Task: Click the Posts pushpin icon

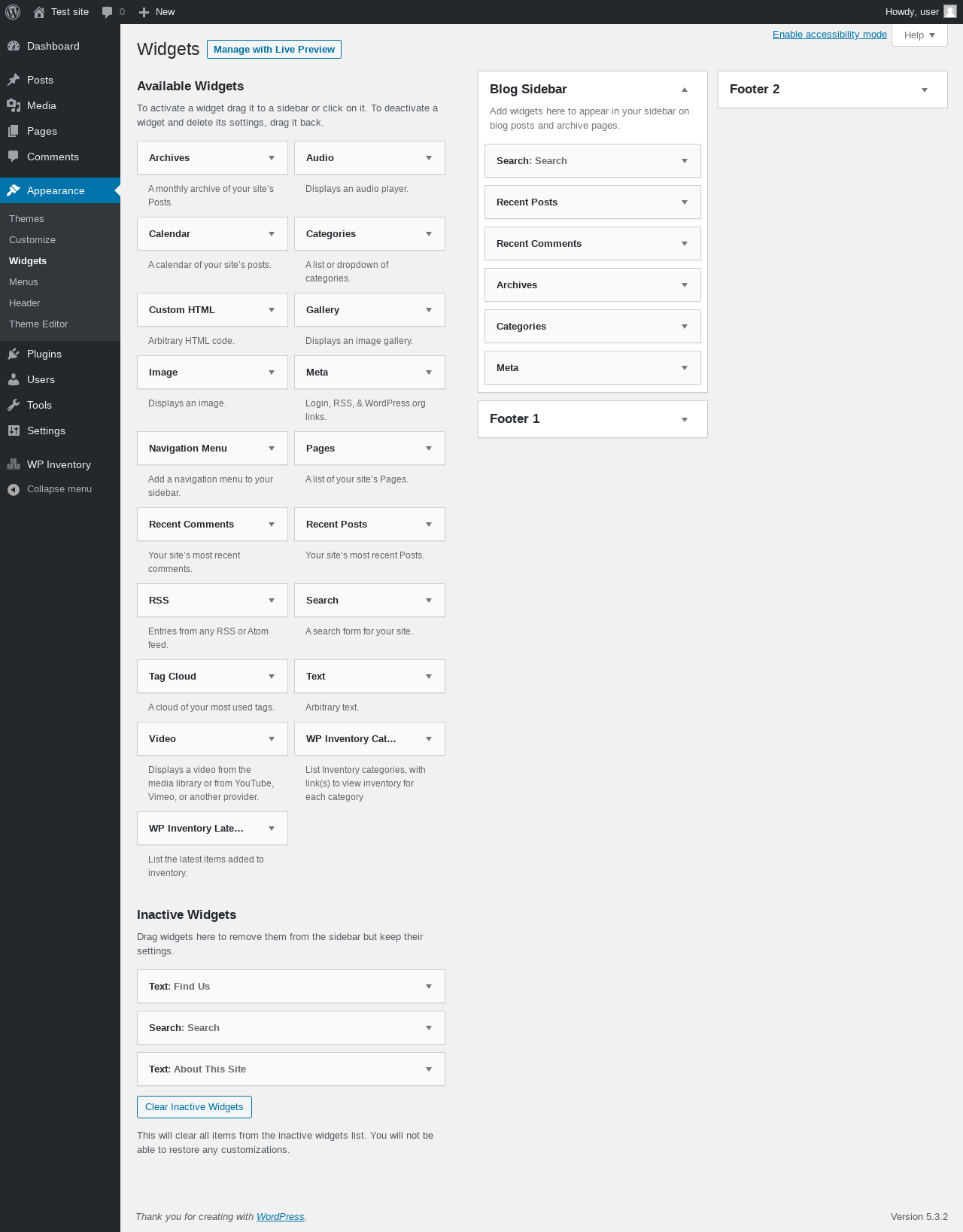Action: [x=14, y=80]
